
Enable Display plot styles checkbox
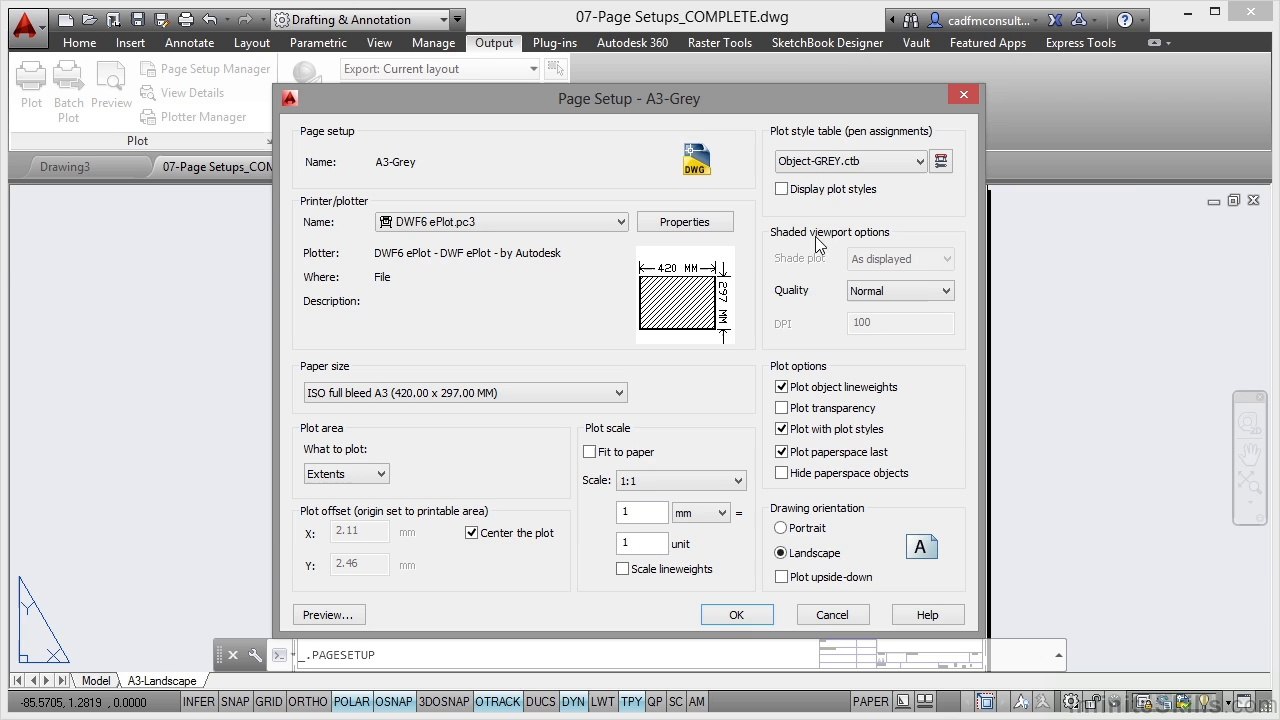point(782,189)
